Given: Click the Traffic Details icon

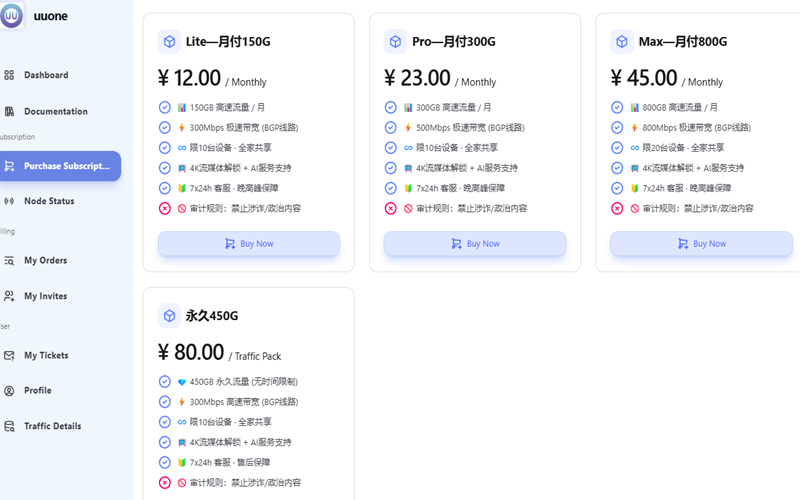Looking at the screenshot, I should pos(9,426).
